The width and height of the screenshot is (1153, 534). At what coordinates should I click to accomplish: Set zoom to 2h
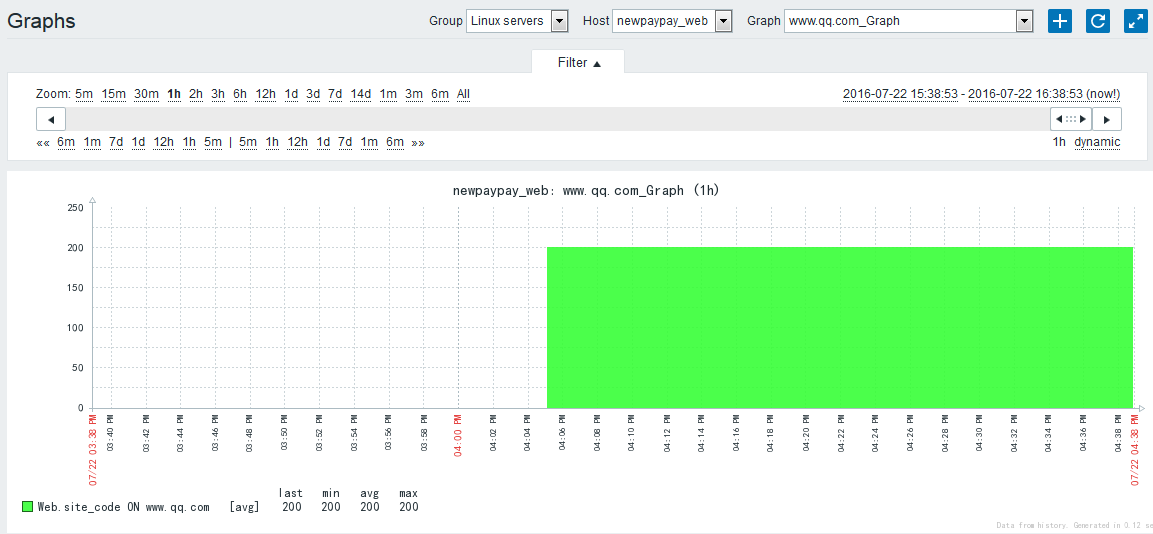[x=196, y=94]
